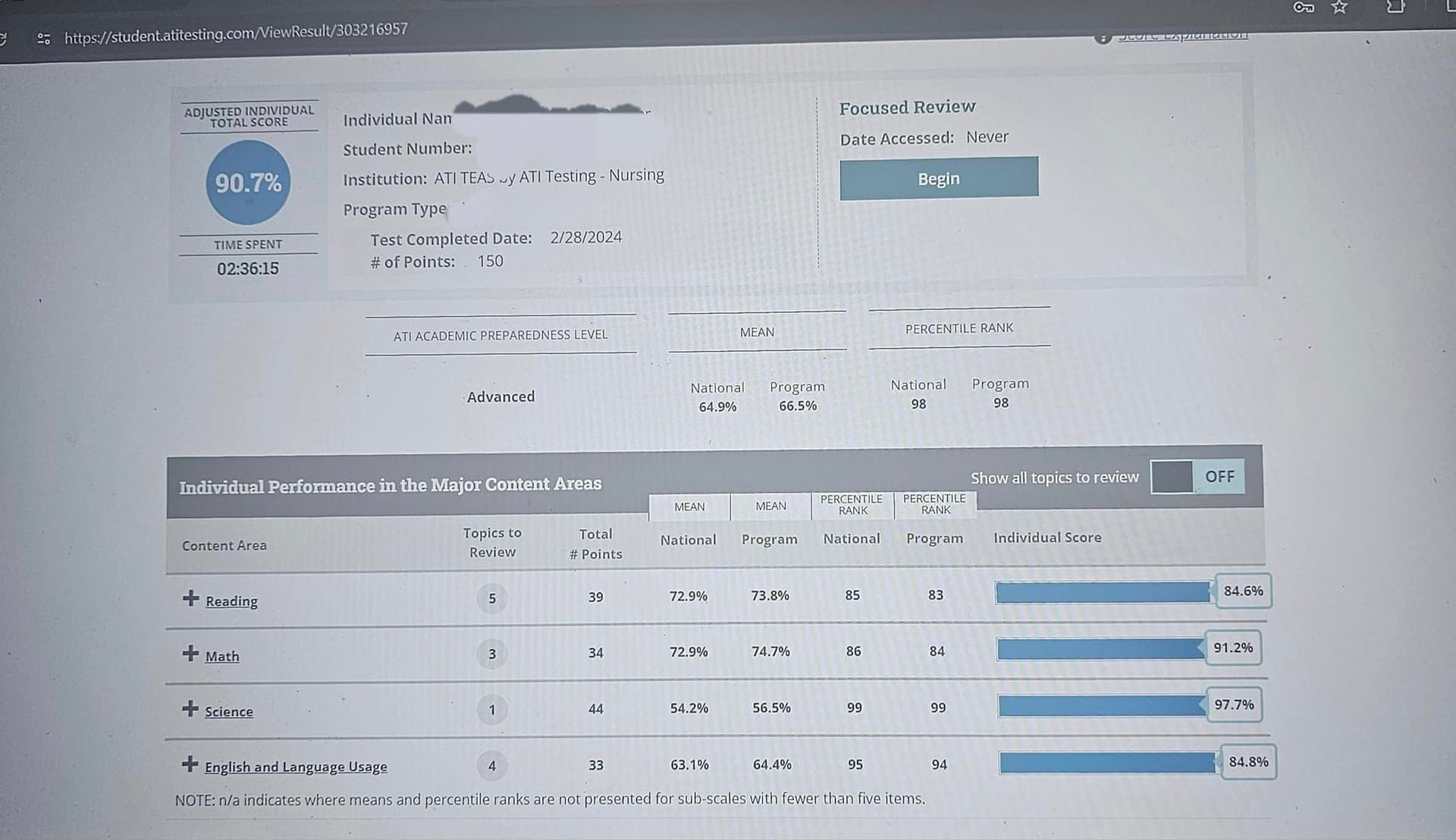Click the OFF label on the topics toggle
Viewport: 1456px width, 840px height.
[1222, 477]
